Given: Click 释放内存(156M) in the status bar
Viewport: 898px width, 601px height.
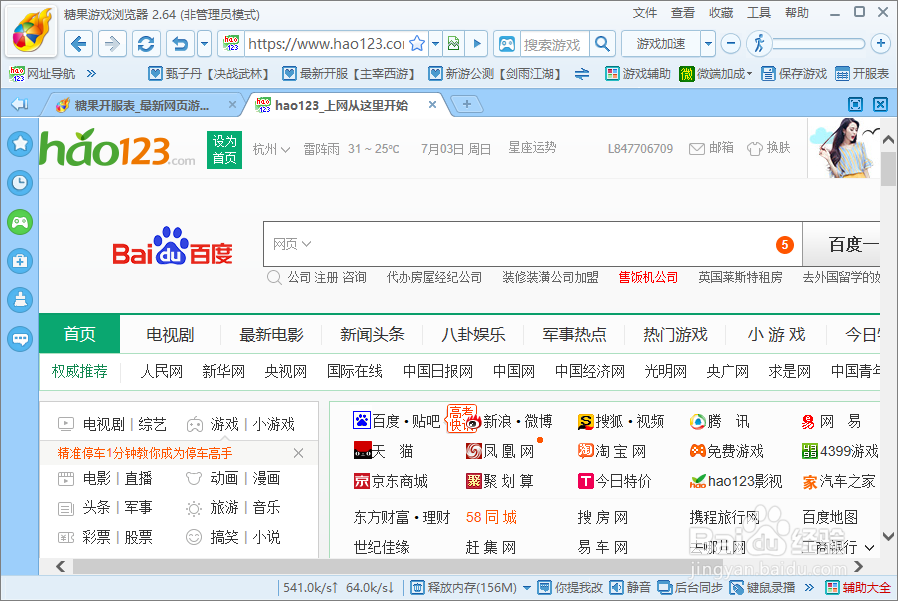Looking at the screenshot, I should [464, 588].
